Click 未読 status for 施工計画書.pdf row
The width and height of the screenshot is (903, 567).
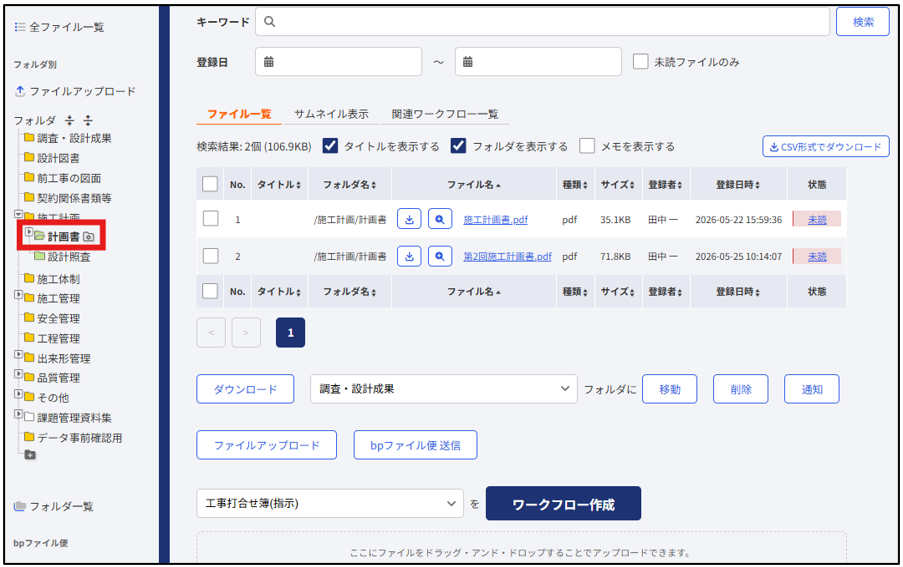[x=817, y=219]
